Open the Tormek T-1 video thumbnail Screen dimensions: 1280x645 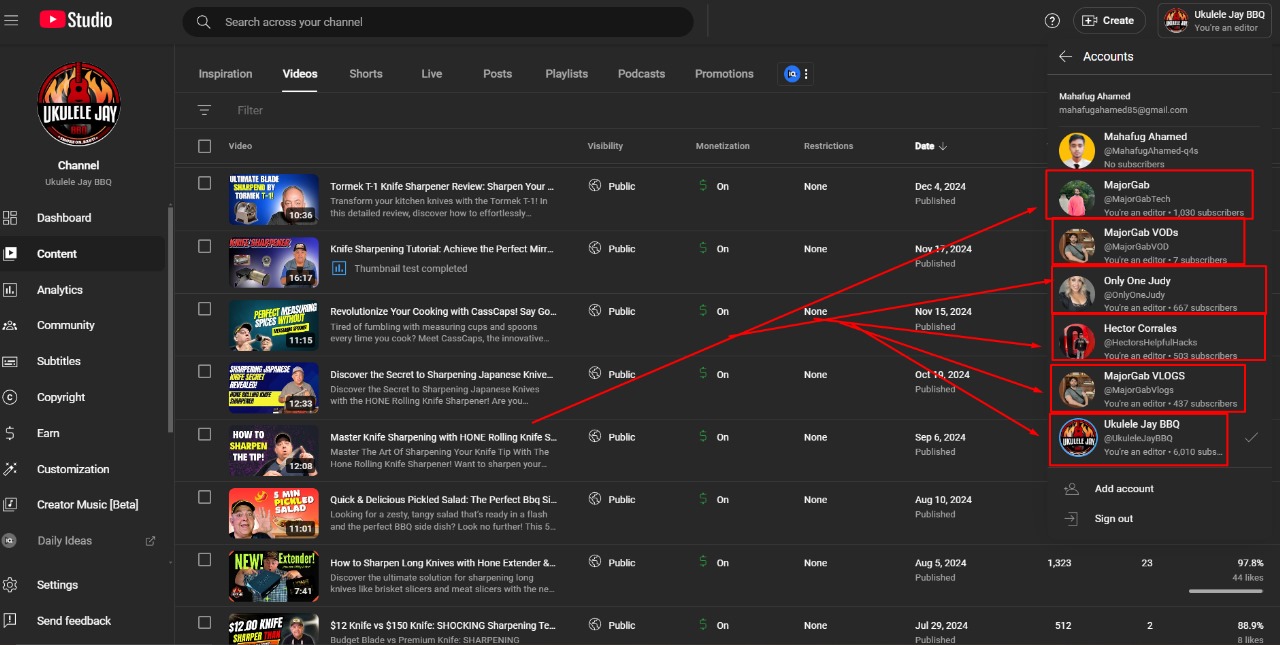(273, 199)
